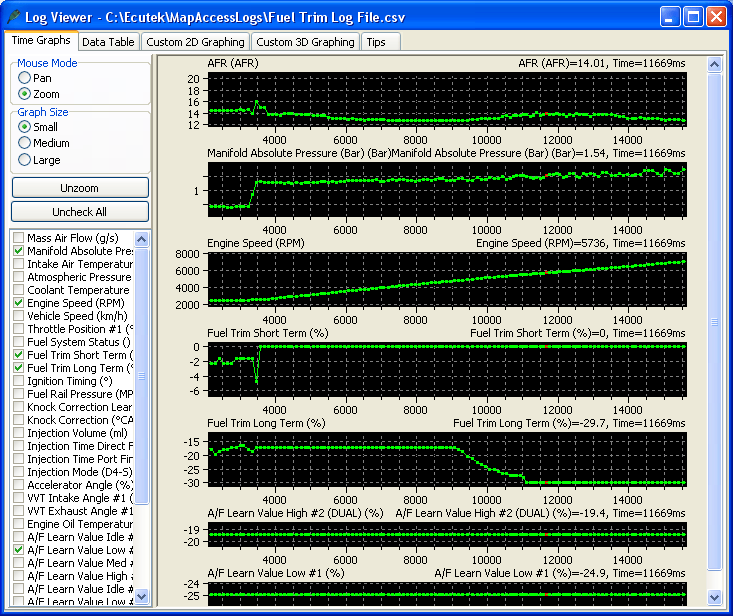Enable Fuel System Status checkbox

pyautogui.click(x=19, y=342)
